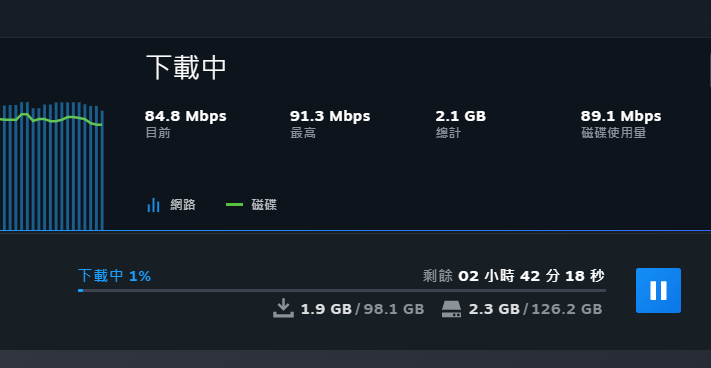
Task: Click the download arrow icon beside 1.9 GB
Action: point(283,308)
